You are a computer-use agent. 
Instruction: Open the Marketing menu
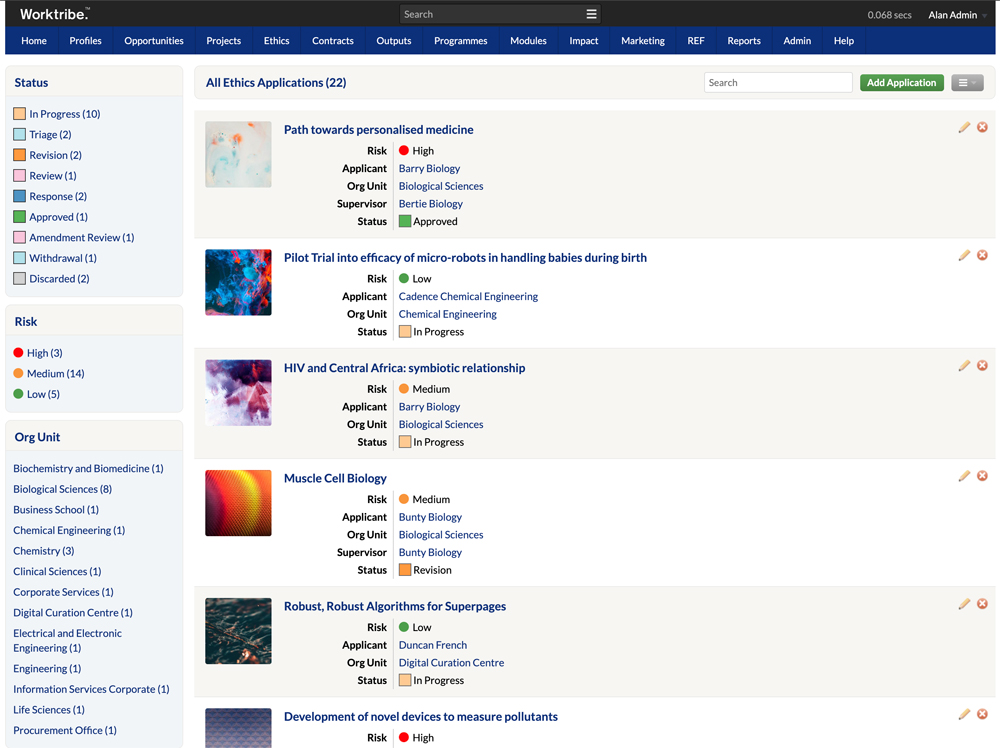643,41
